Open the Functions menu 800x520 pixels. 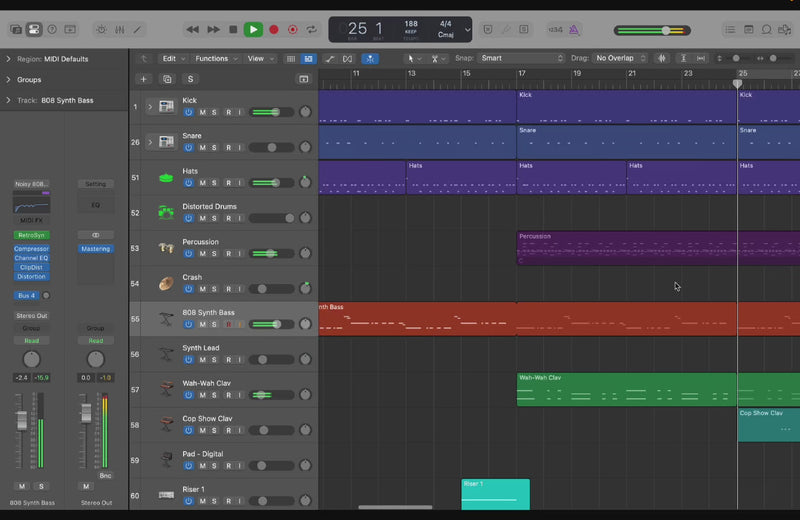pyautogui.click(x=215, y=59)
